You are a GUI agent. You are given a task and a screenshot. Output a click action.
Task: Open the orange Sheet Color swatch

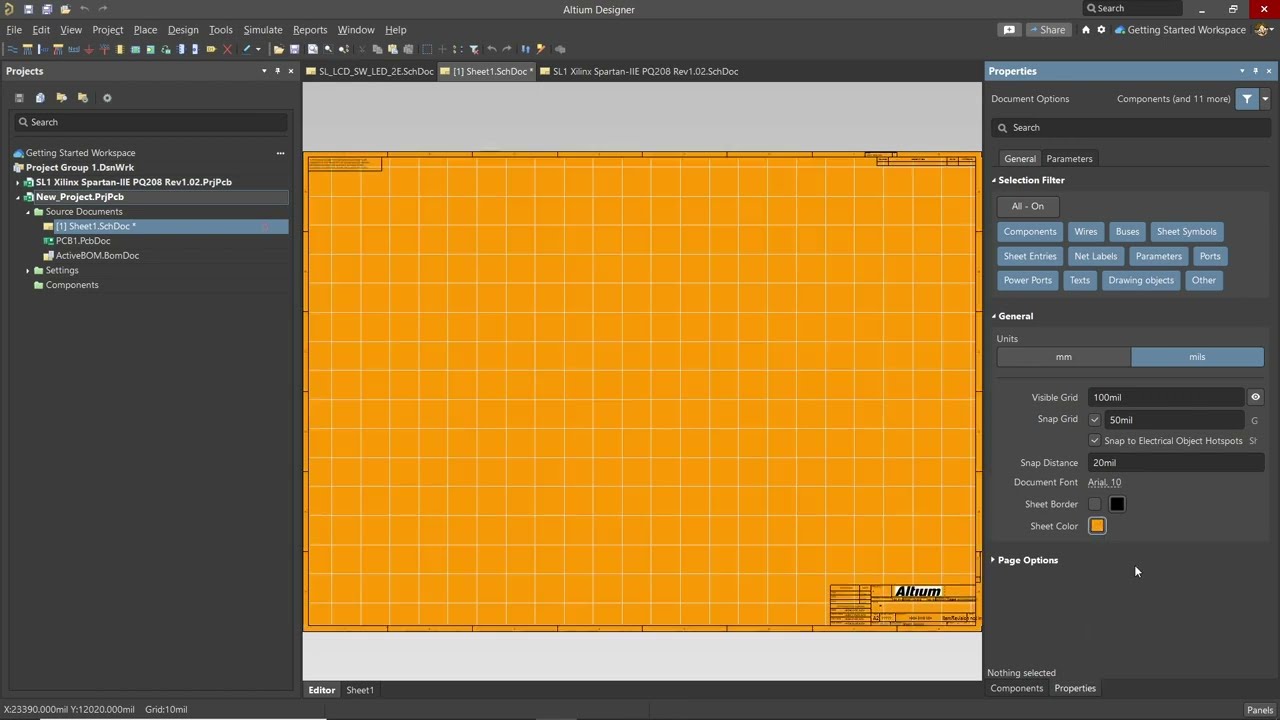[x=1097, y=526]
